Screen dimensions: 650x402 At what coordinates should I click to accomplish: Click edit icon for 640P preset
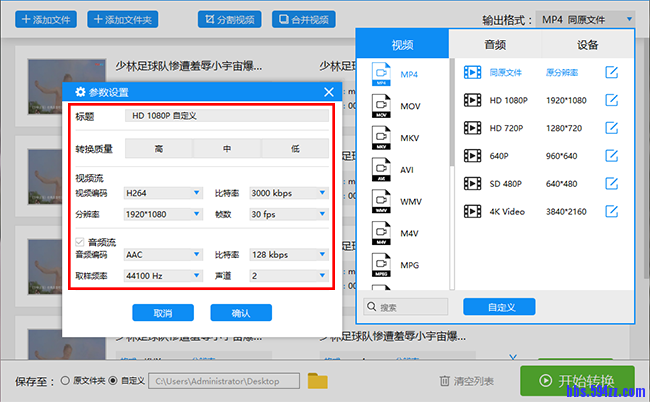click(x=611, y=156)
